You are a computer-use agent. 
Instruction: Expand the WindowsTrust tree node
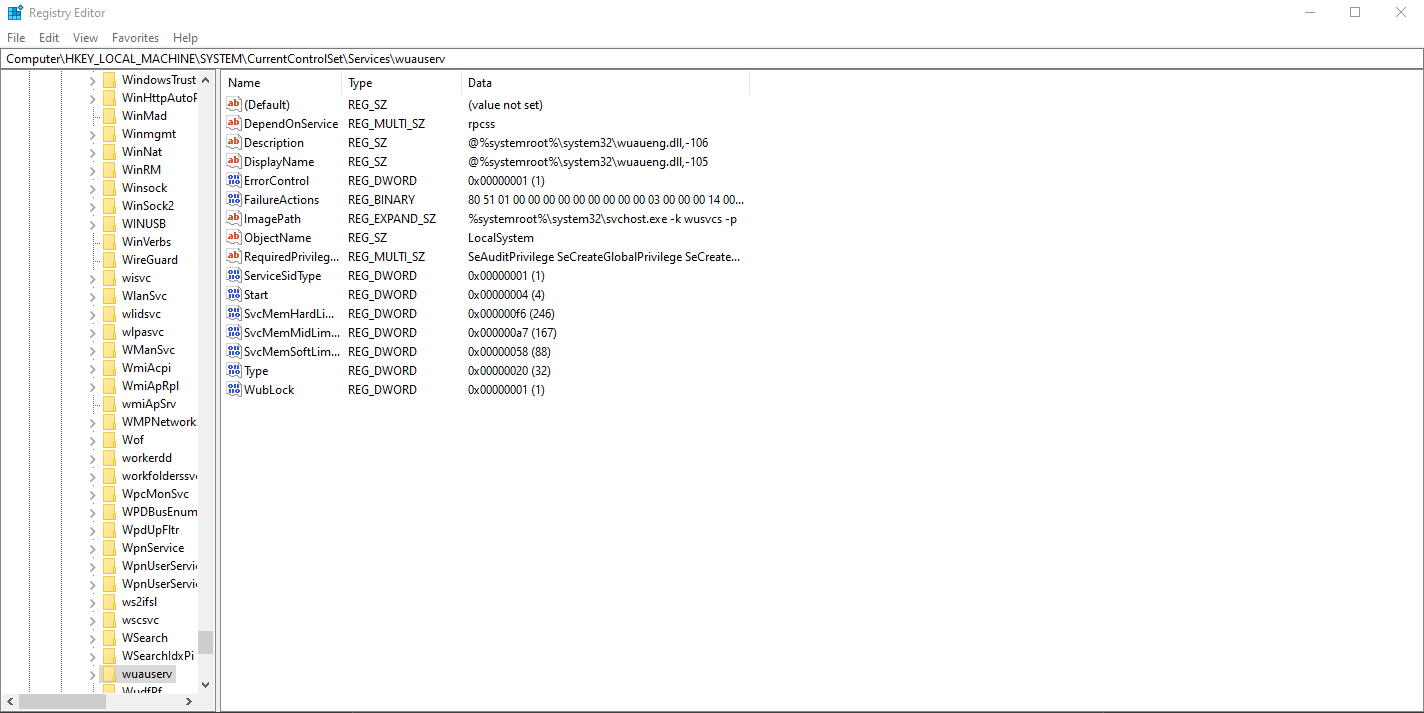[x=92, y=80]
